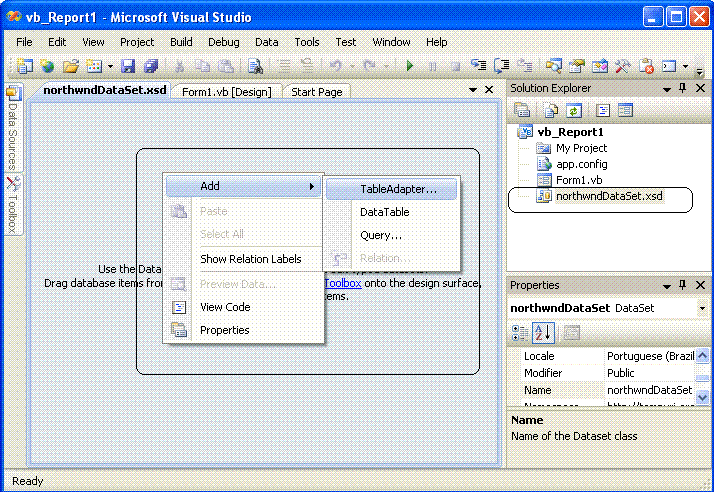Toggle Categorized view in Properties panel
This screenshot has height=492, width=714.
[x=520, y=333]
